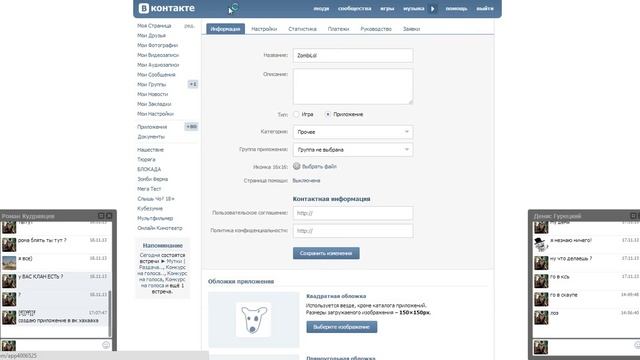Switch to the Настройки tab
The width and height of the screenshot is (640, 360).
[x=264, y=29]
